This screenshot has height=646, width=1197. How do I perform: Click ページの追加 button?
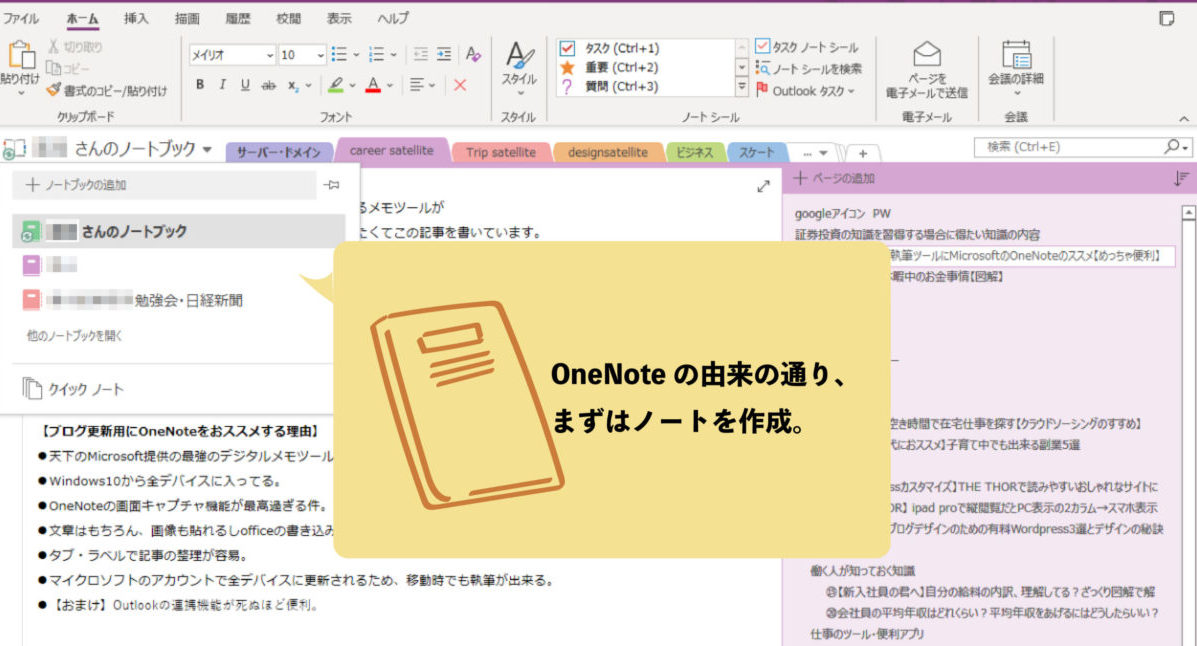pos(834,178)
